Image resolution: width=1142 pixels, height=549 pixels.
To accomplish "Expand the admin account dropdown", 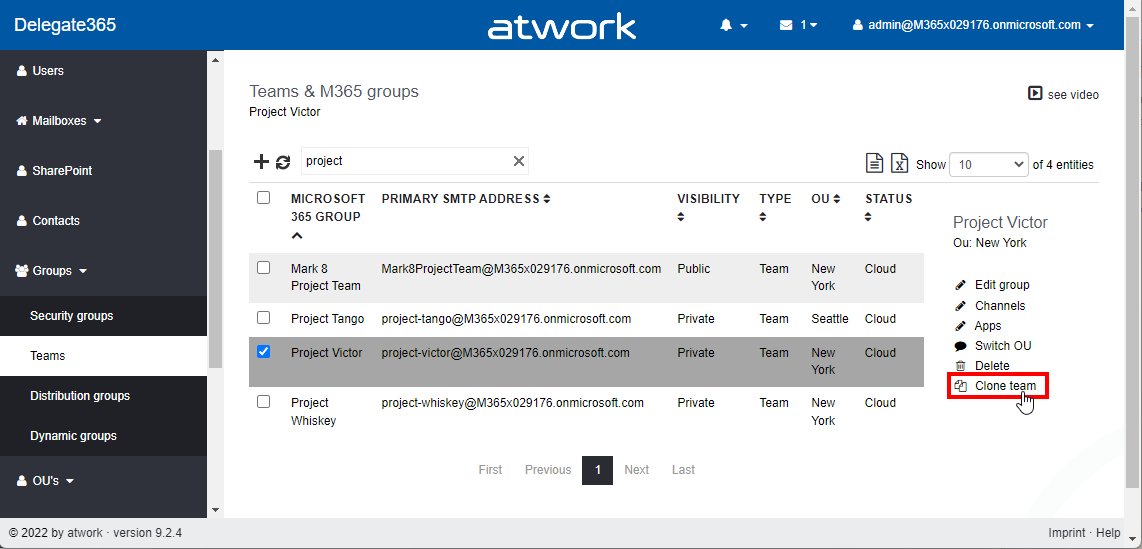I will tap(973, 25).
